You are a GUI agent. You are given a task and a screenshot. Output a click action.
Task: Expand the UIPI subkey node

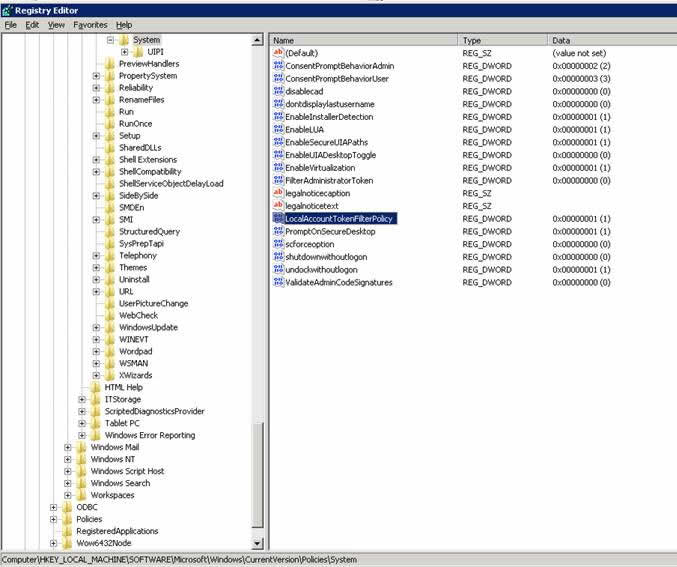(x=125, y=52)
